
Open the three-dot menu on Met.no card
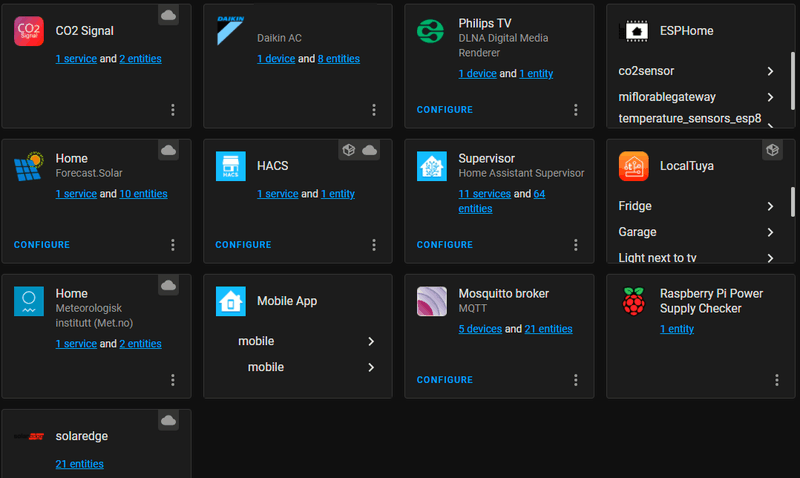[173, 380]
